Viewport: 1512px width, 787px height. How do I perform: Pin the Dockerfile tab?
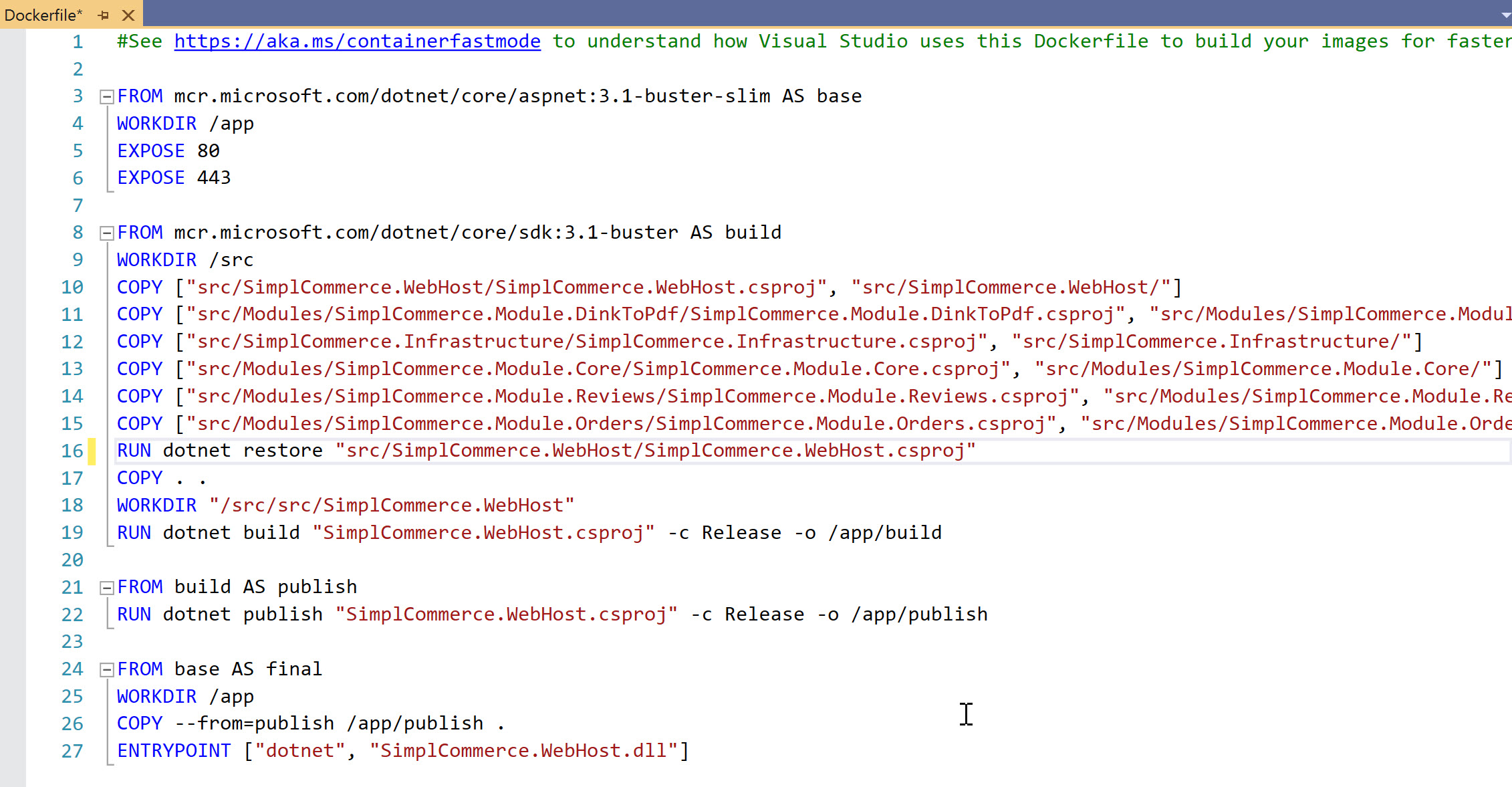click(104, 15)
